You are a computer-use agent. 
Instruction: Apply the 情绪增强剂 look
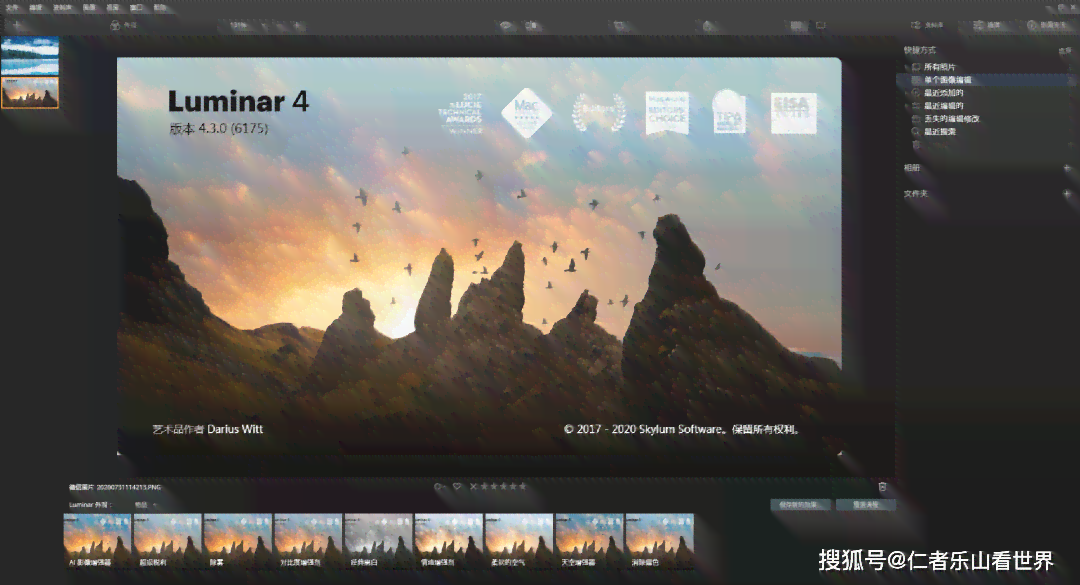click(x=448, y=541)
